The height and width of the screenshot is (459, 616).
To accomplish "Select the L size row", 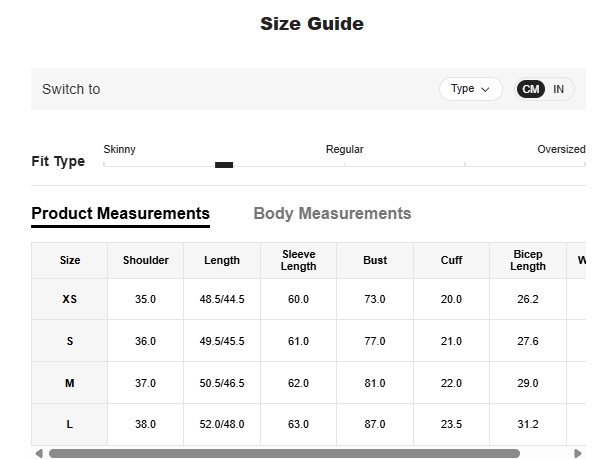I will (69, 424).
